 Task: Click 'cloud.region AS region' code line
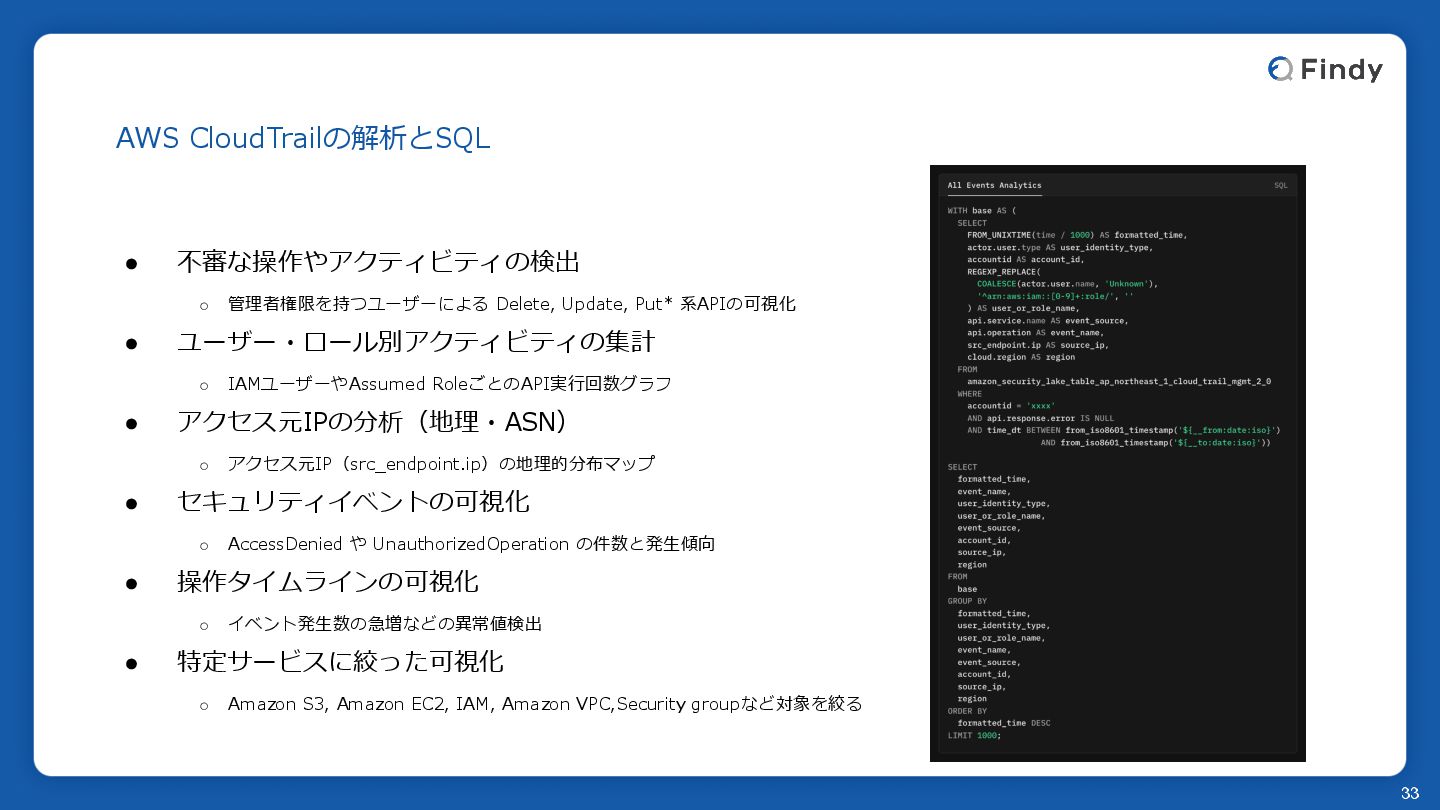tap(1021, 357)
